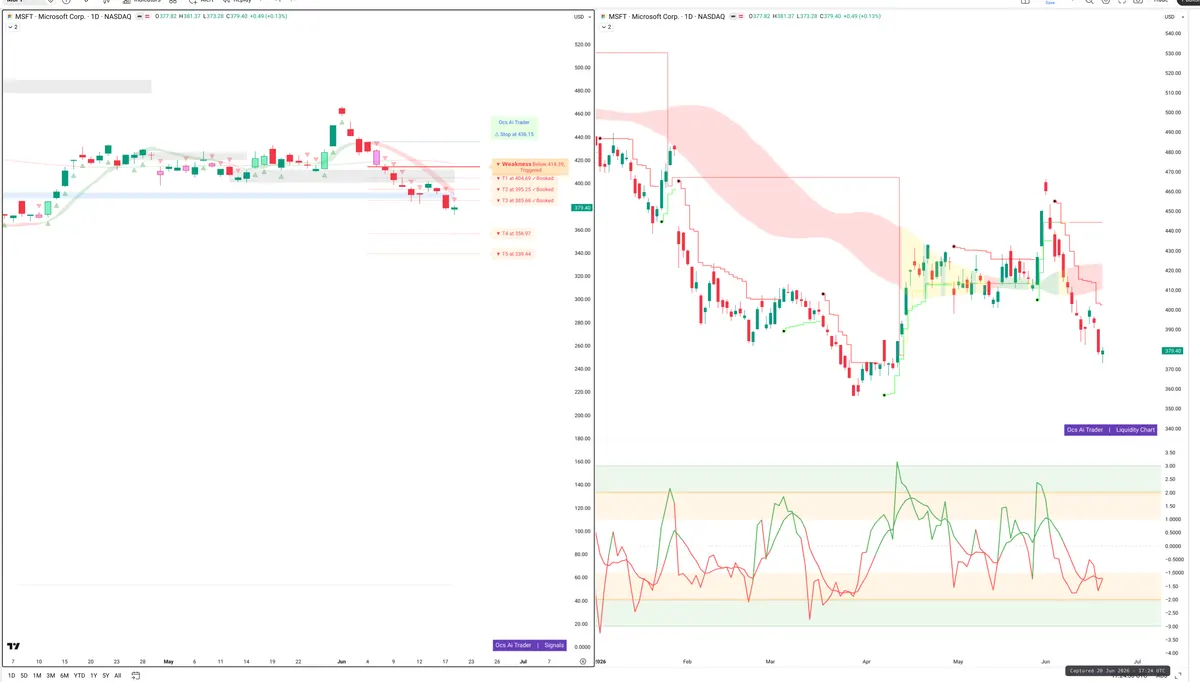Image resolution: width=1200 pixels, height=682 pixels.
Task: Select the 1D time range
Action: pos(12,675)
